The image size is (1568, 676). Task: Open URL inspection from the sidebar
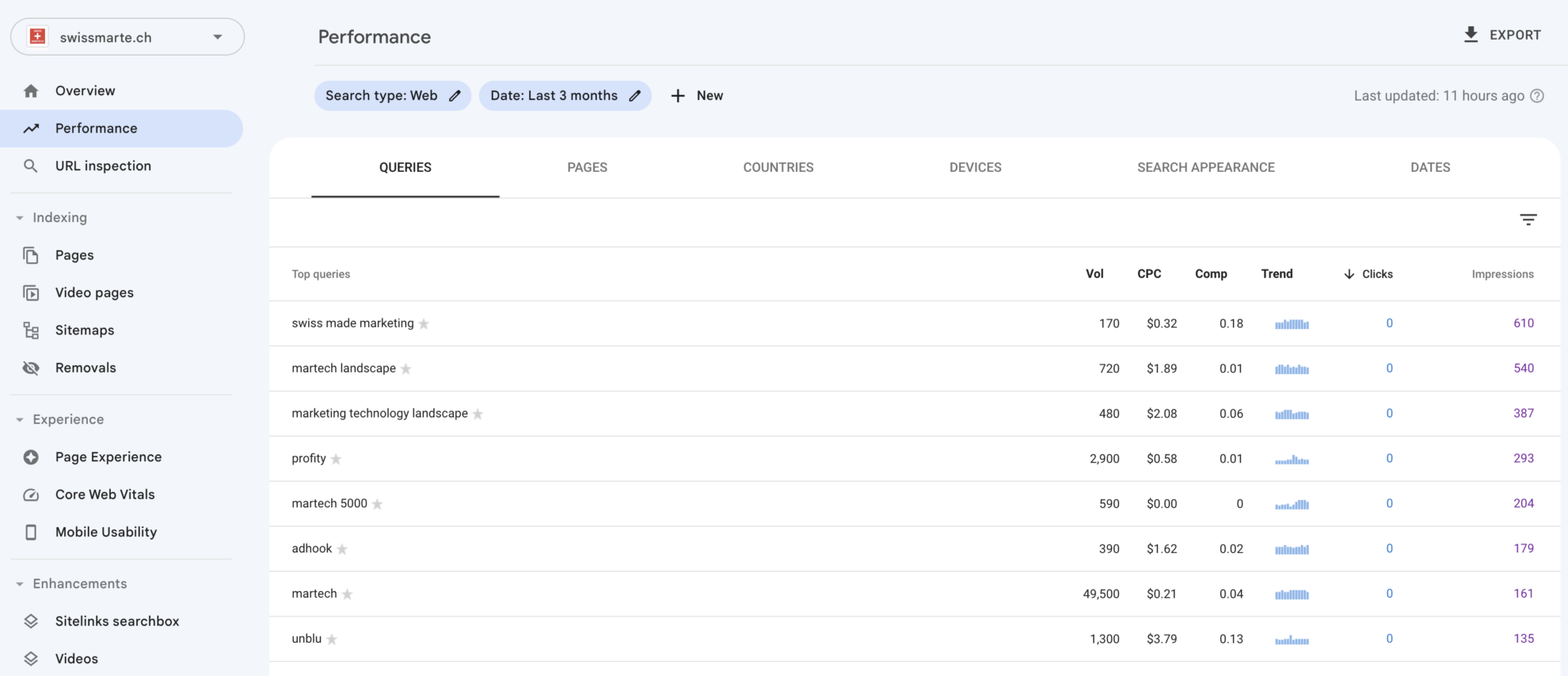[x=103, y=166]
